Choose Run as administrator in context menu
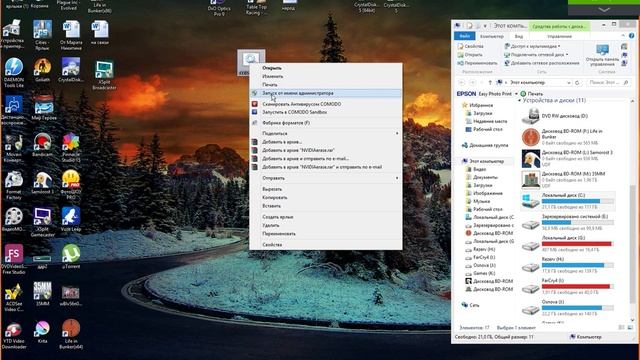 click(325, 93)
